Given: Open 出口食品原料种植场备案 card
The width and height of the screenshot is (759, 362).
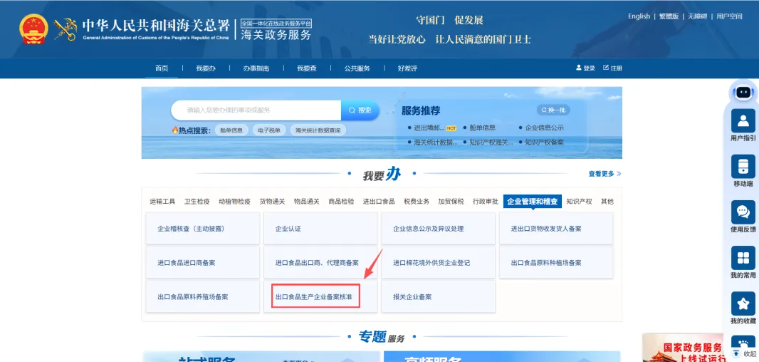Looking at the screenshot, I should 556,263.
